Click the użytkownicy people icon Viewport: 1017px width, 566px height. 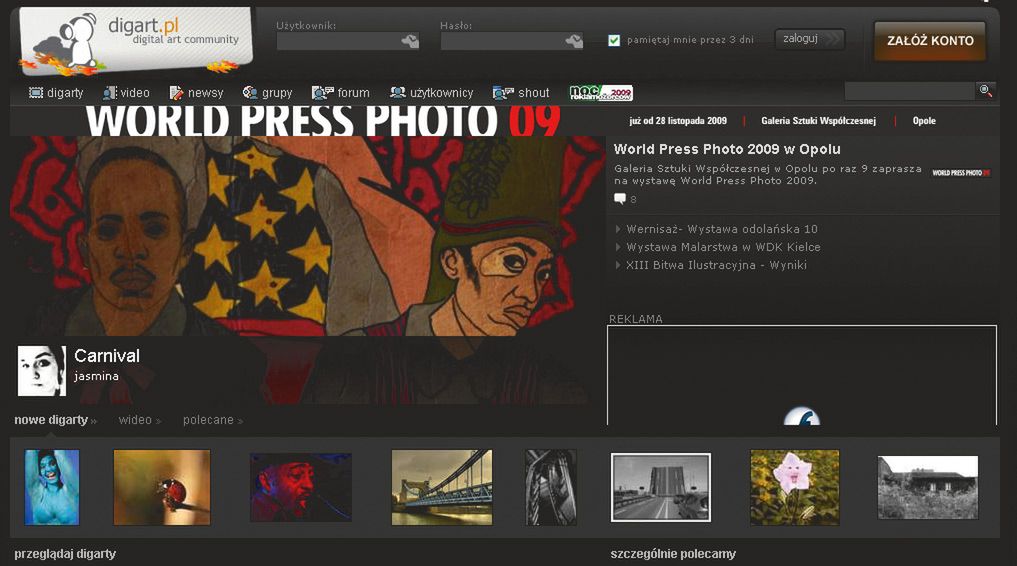pos(398,93)
